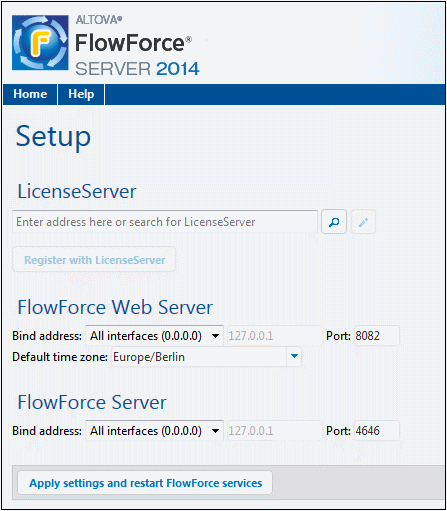
Task: Click Apply settings and restart FlowForce services
Action: click(x=145, y=483)
